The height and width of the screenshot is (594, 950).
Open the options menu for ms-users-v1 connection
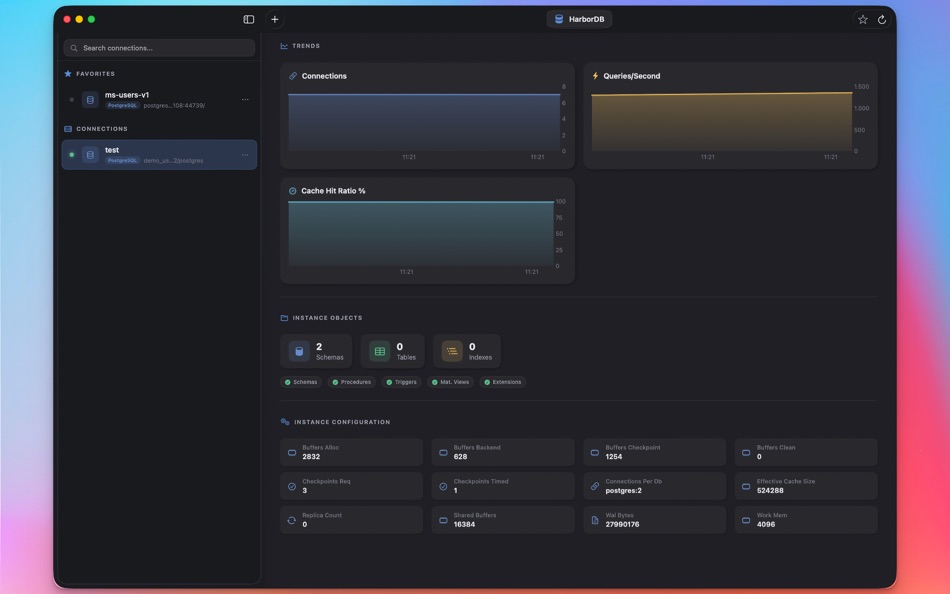point(244,98)
